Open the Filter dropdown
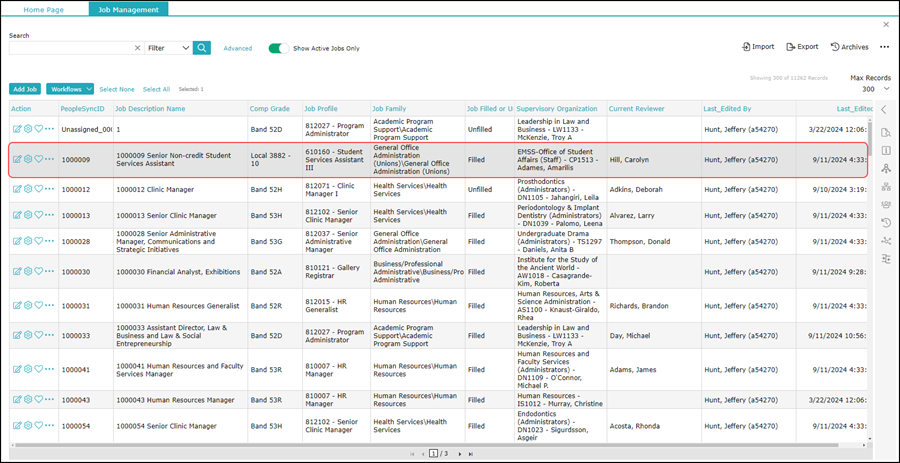This screenshot has height=463, width=900. pos(168,48)
